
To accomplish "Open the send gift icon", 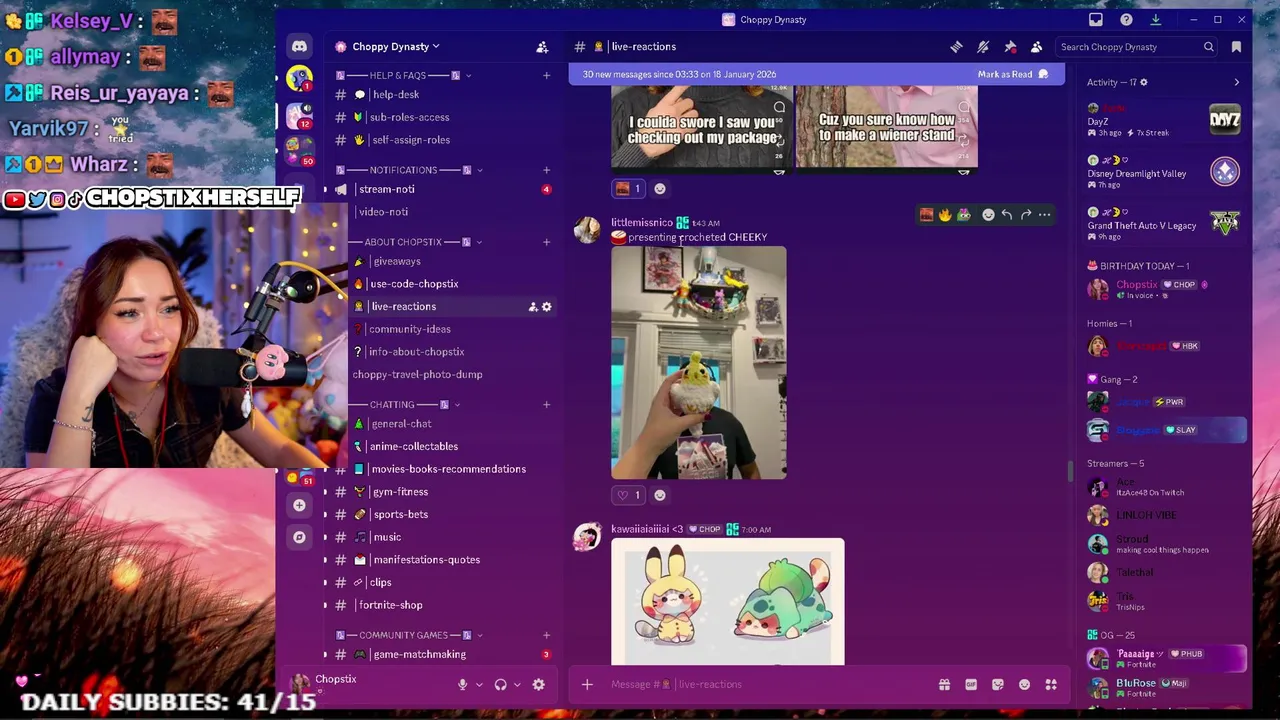I will (x=944, y=684).
